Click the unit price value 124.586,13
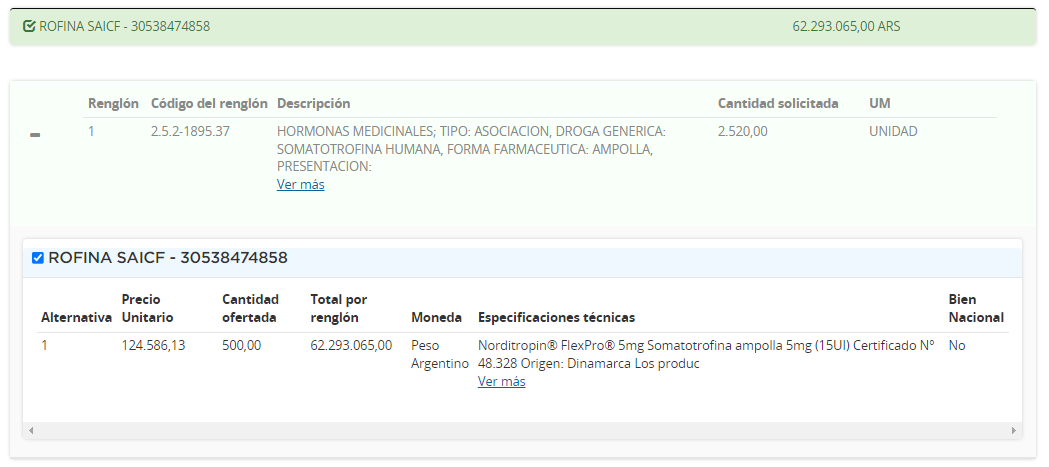This screenshot has height=467, width=1049. pos(153,345)
